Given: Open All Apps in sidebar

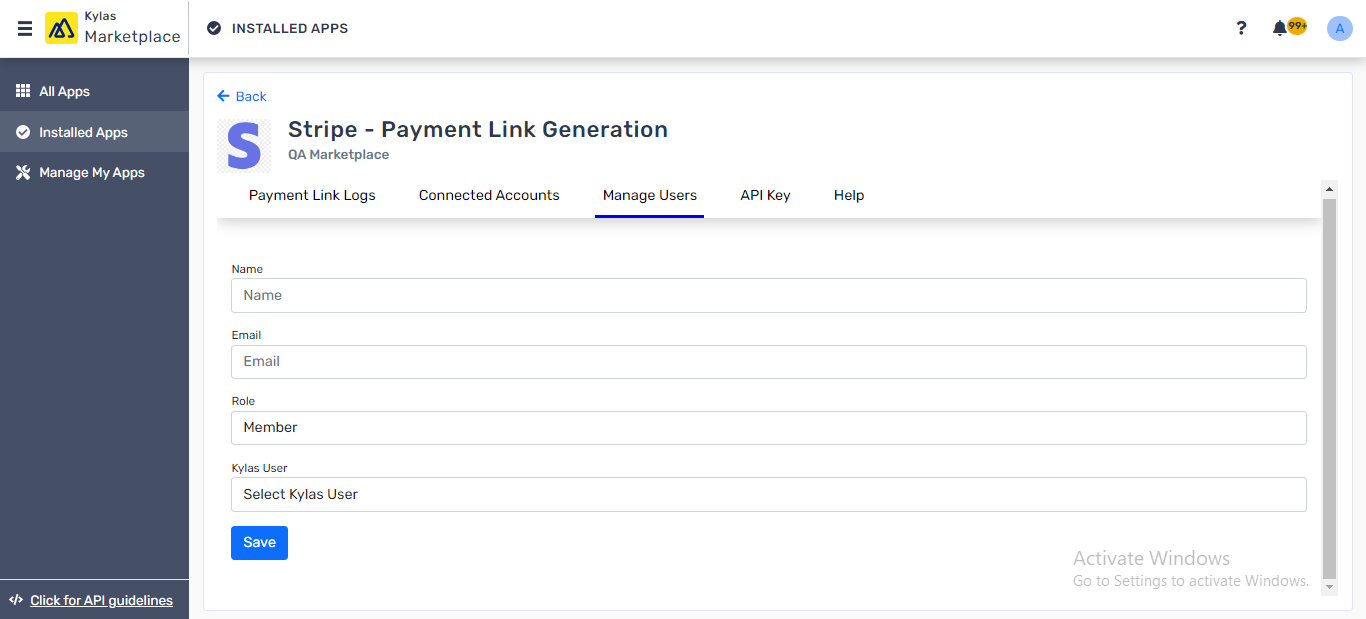Looking at the screenshot, I should [64, 91].
